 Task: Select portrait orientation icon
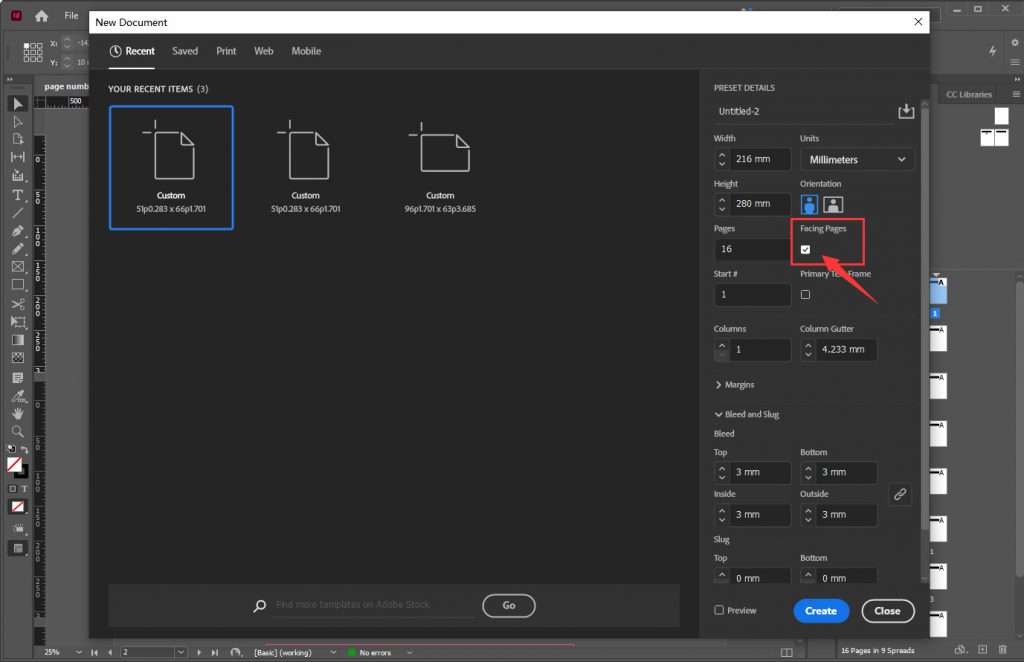(809, 204)
